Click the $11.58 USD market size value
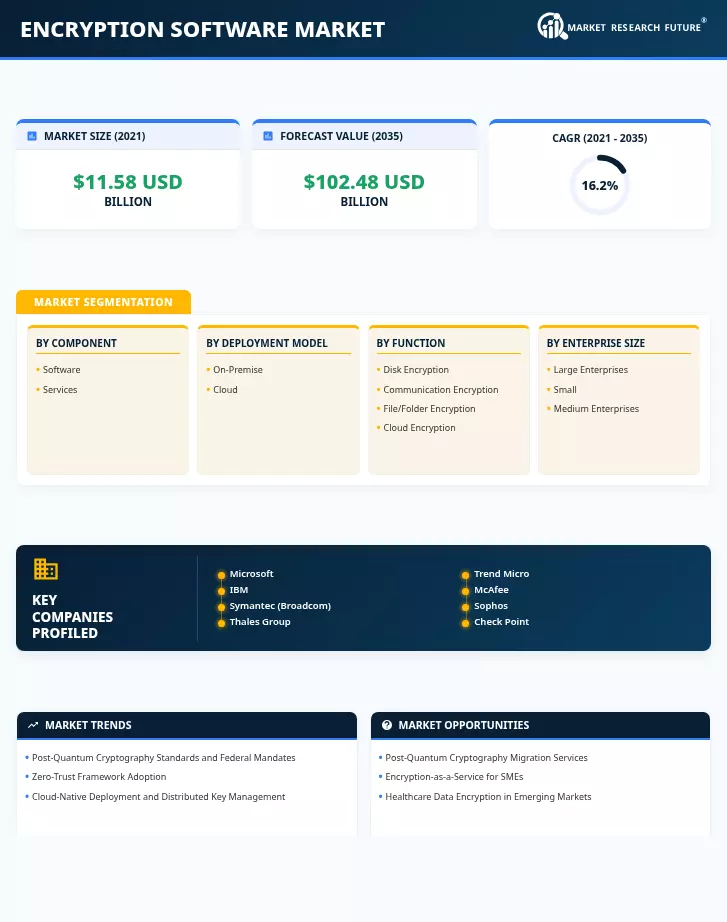Screen dimensions: 727x922 coord(128,182)
